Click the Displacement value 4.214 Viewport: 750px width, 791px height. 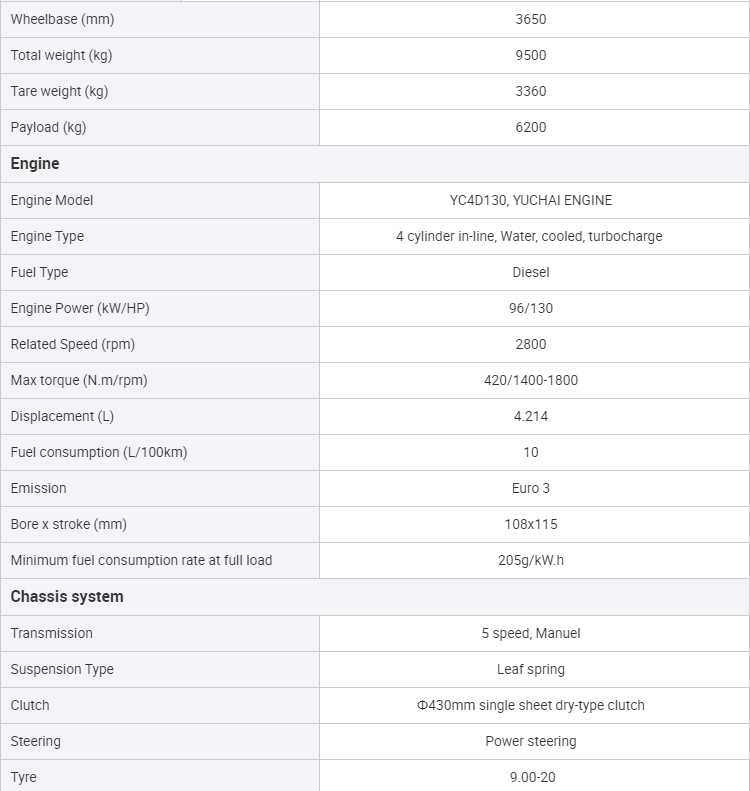point(531,416)
